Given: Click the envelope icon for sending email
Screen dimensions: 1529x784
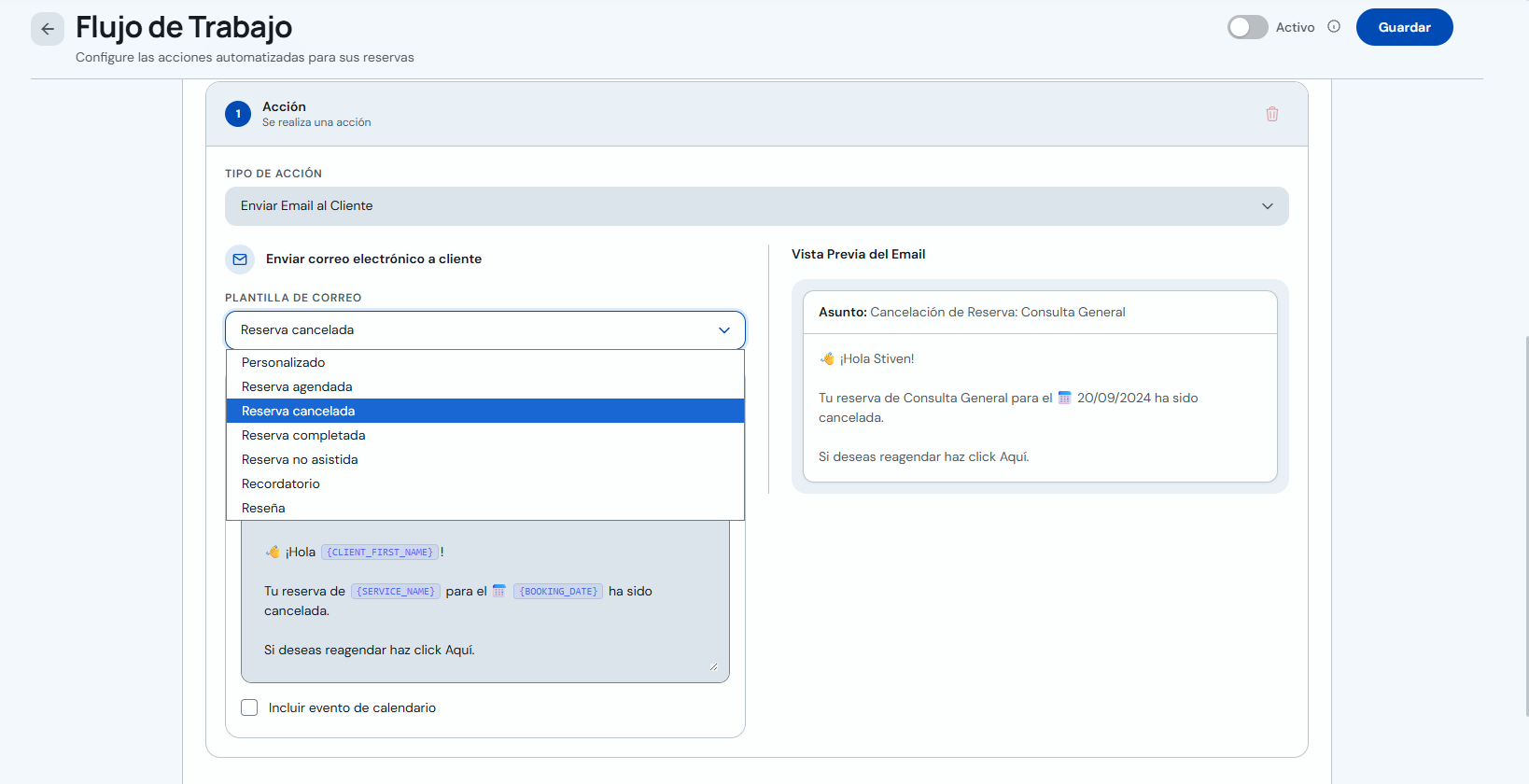Looking at the screenshot, I should (x=240, y=259).
